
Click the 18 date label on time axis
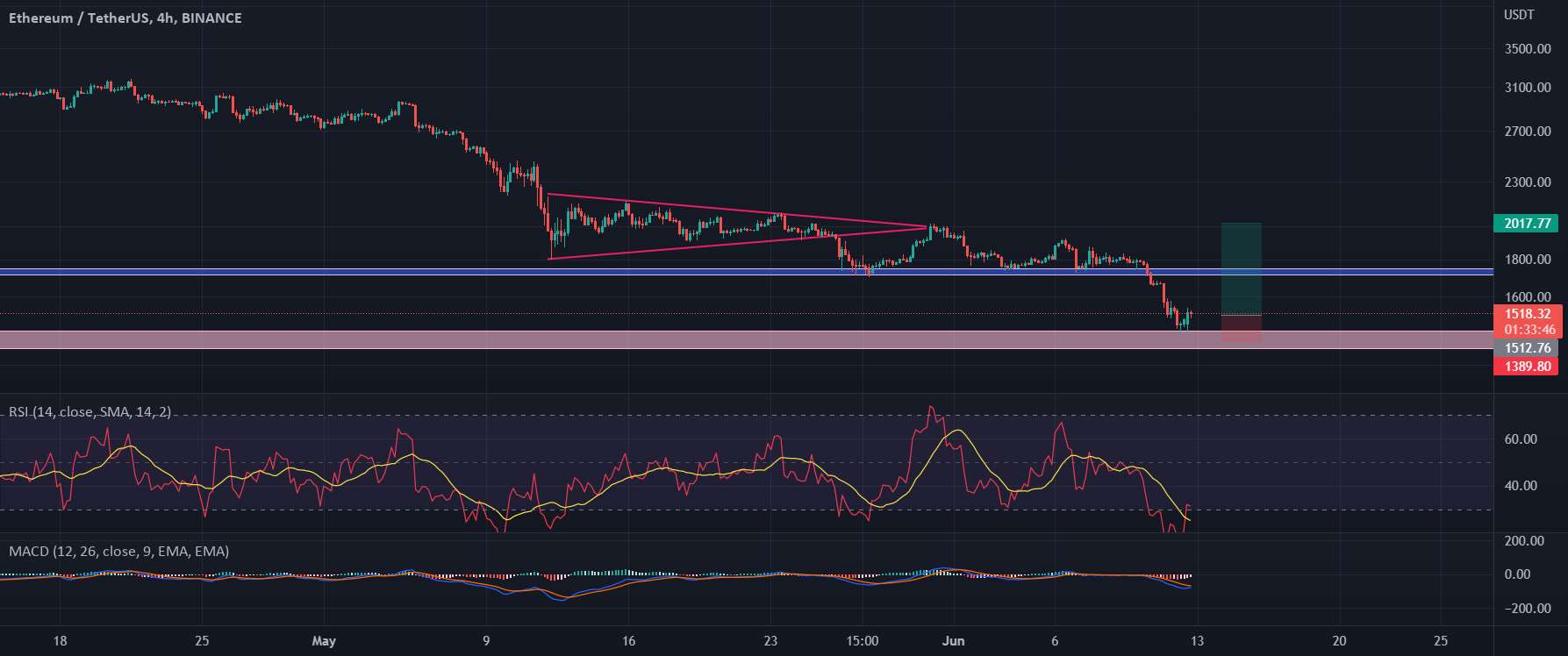[60, 641]
